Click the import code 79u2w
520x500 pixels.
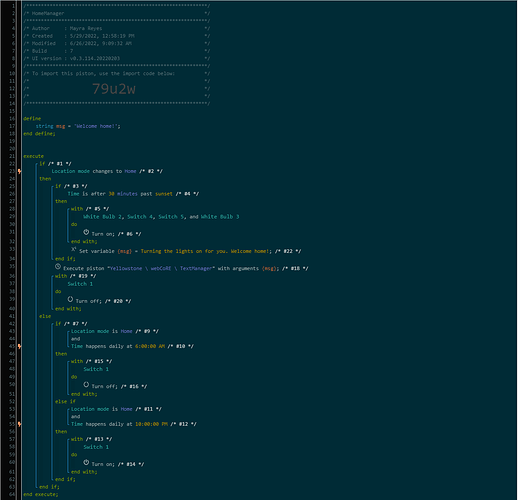click(x=114, y=89)
